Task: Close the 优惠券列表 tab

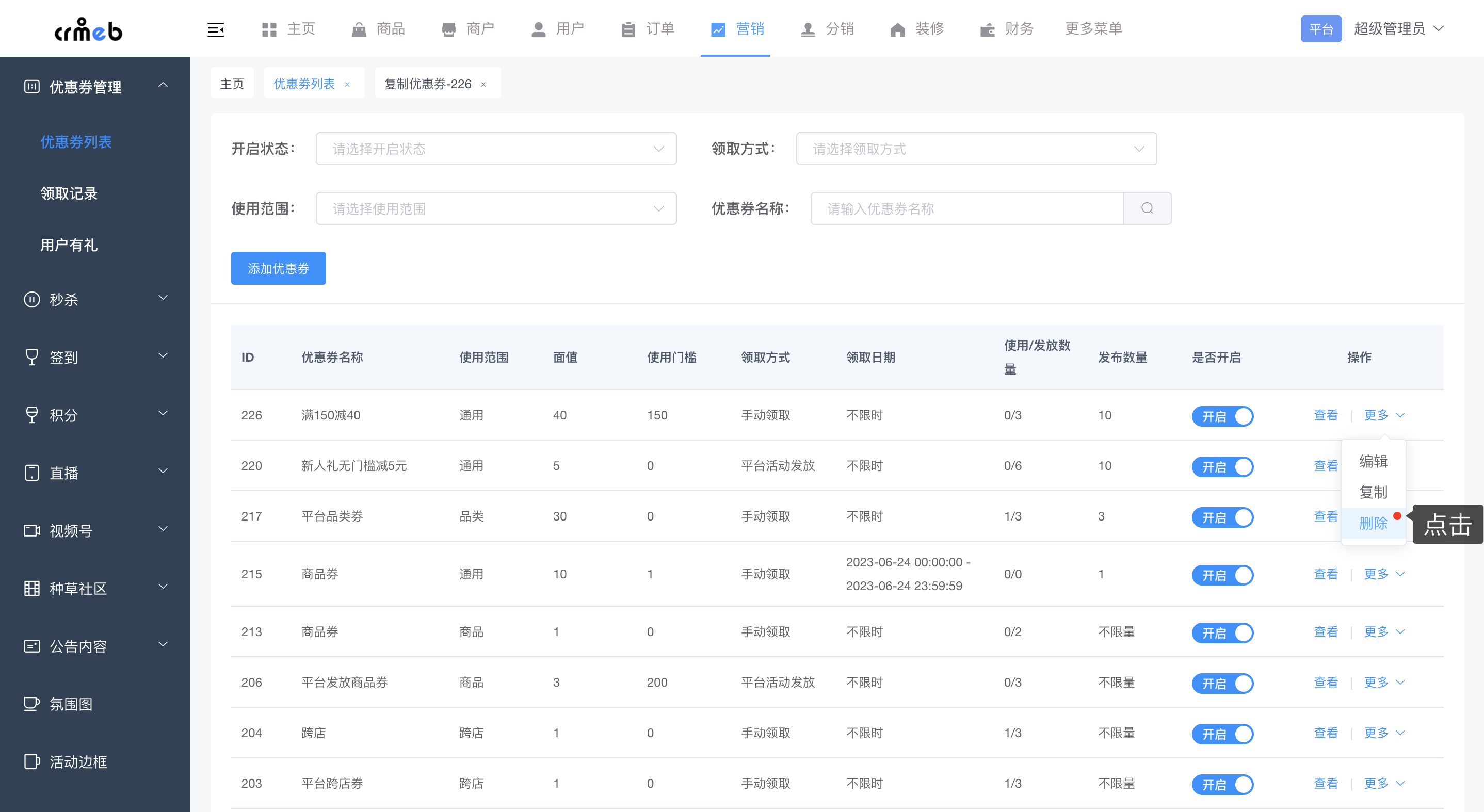Action: (347, 85)
